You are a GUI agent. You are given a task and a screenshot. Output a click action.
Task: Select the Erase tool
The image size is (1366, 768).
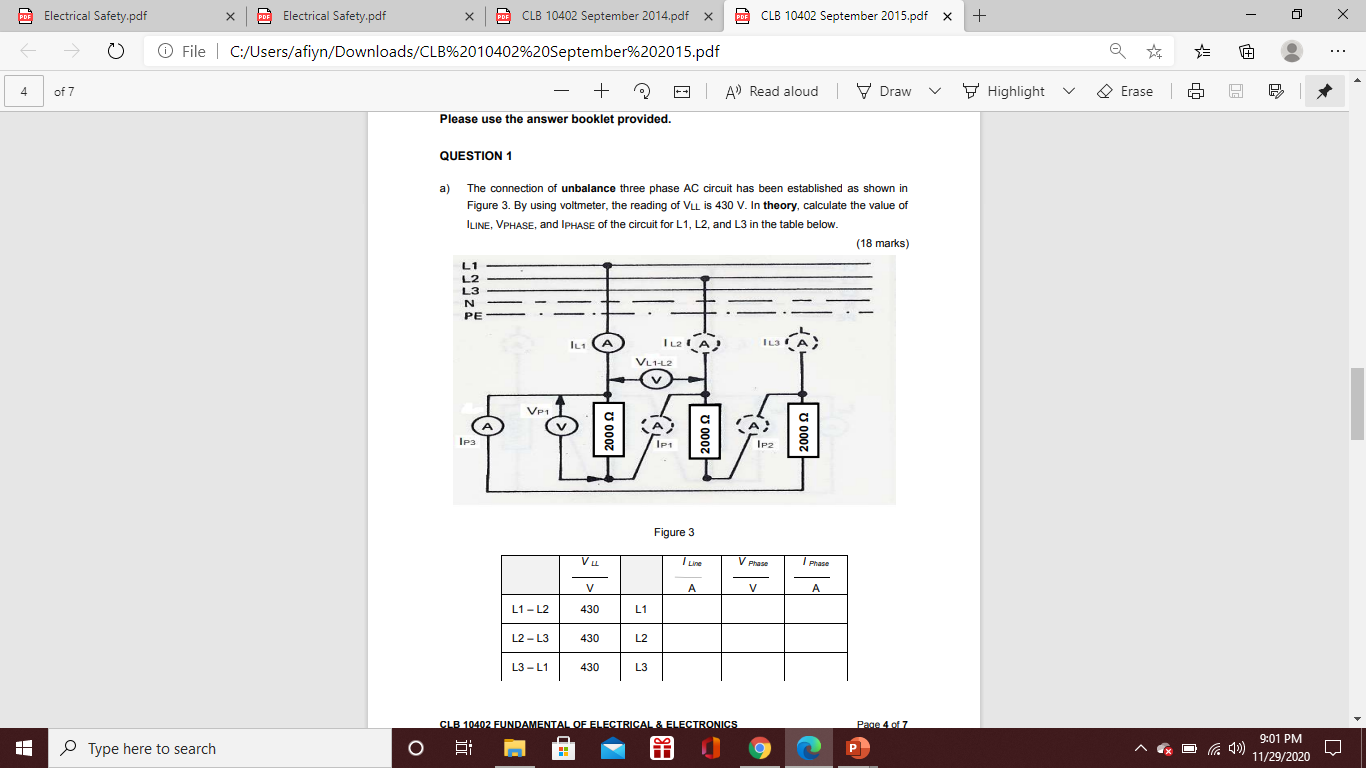[1123, 91]
